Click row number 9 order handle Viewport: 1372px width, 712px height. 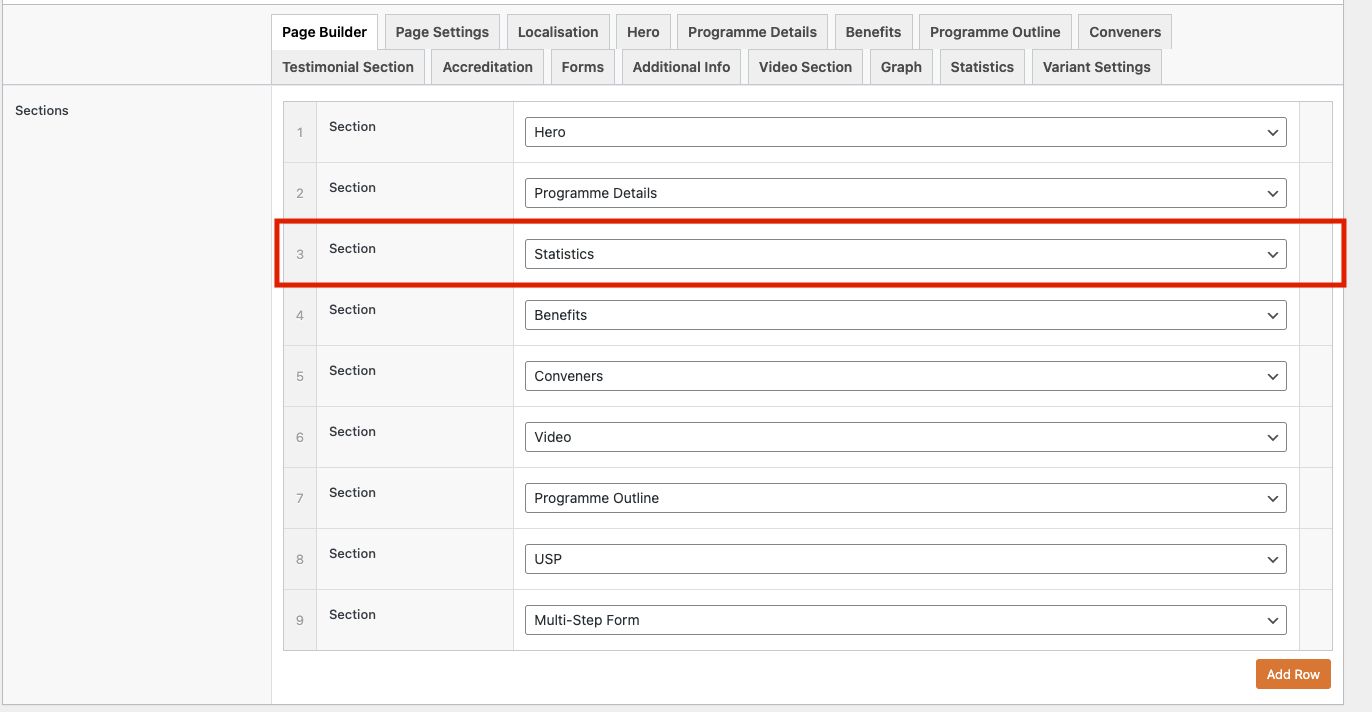pyautogui.click(x=300, y=621)
